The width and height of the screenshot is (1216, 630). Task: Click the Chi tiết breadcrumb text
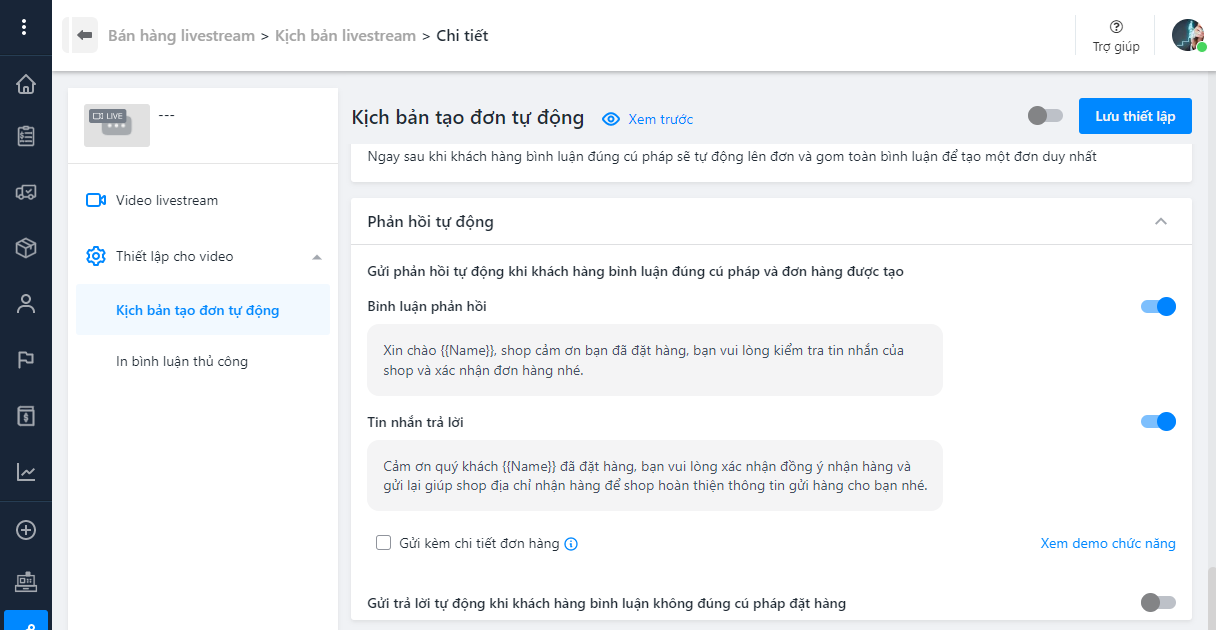tap(462, 35)
